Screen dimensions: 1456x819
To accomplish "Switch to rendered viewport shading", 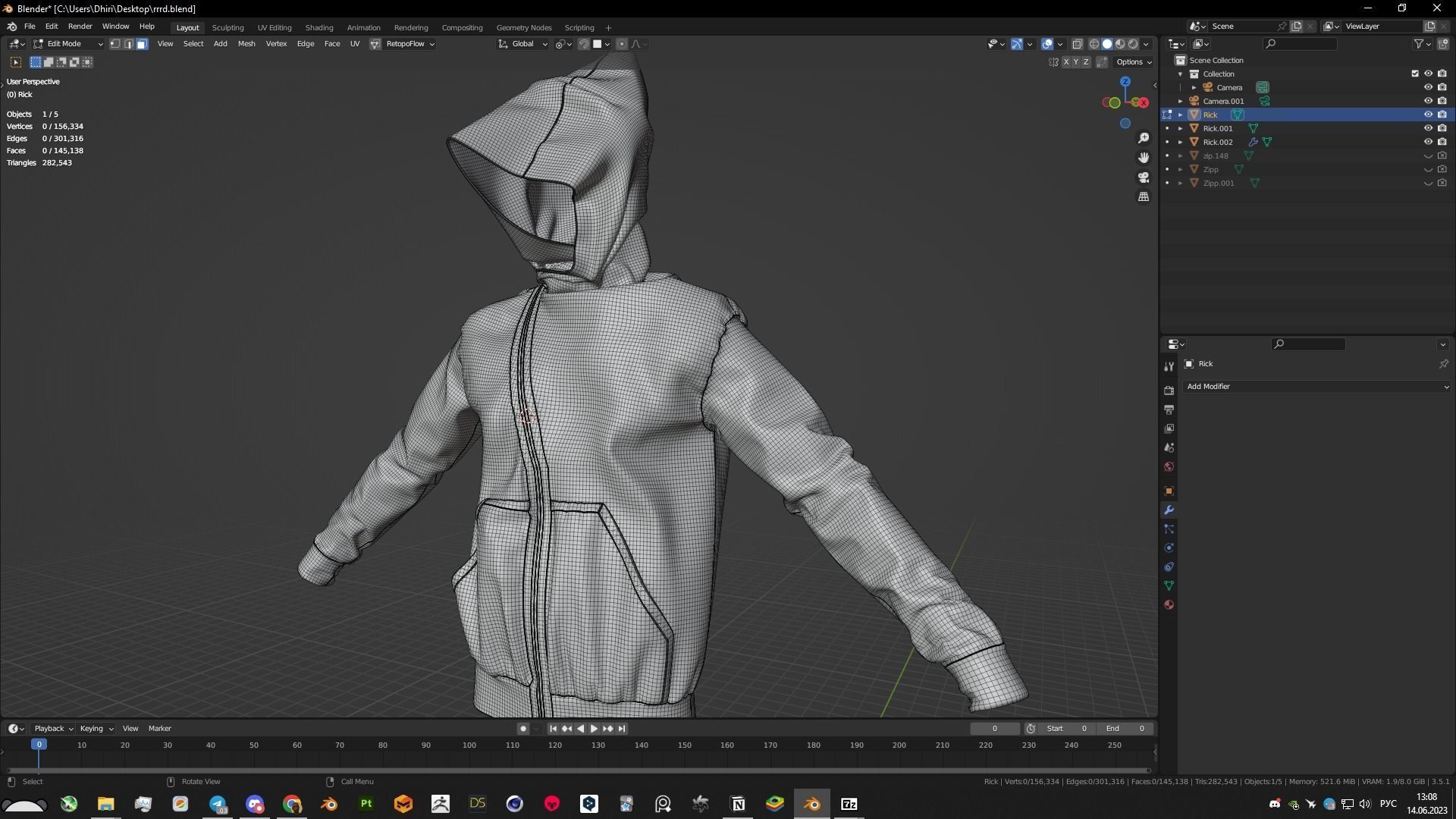I will click(1133, 44).
